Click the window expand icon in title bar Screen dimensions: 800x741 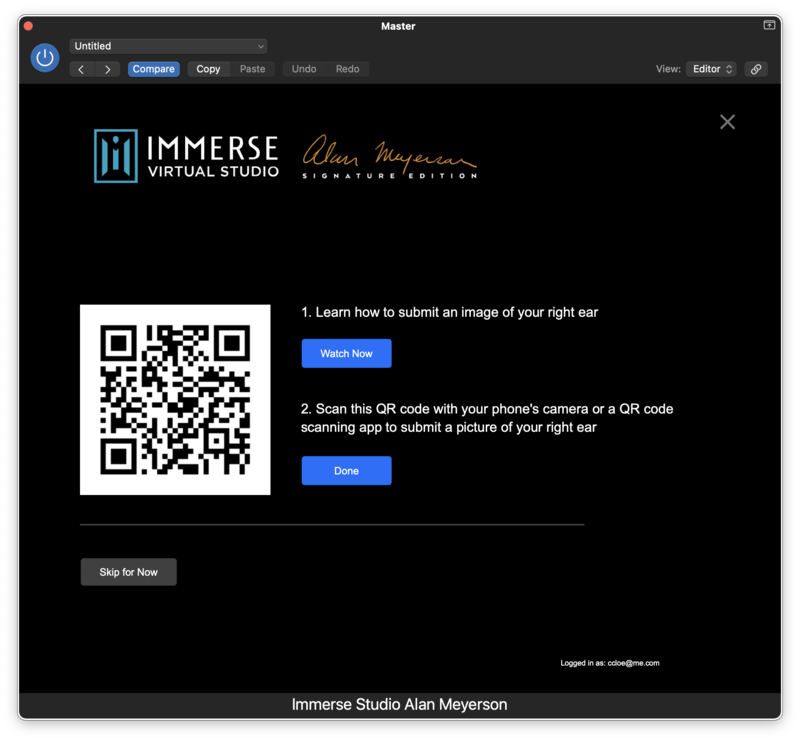pos(769,25)
